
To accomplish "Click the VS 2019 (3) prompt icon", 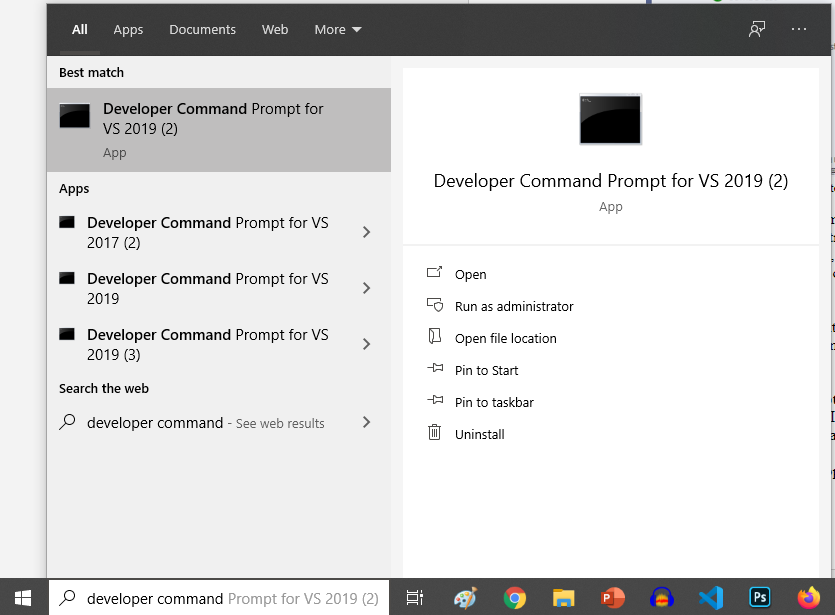I will pos(67,334).
